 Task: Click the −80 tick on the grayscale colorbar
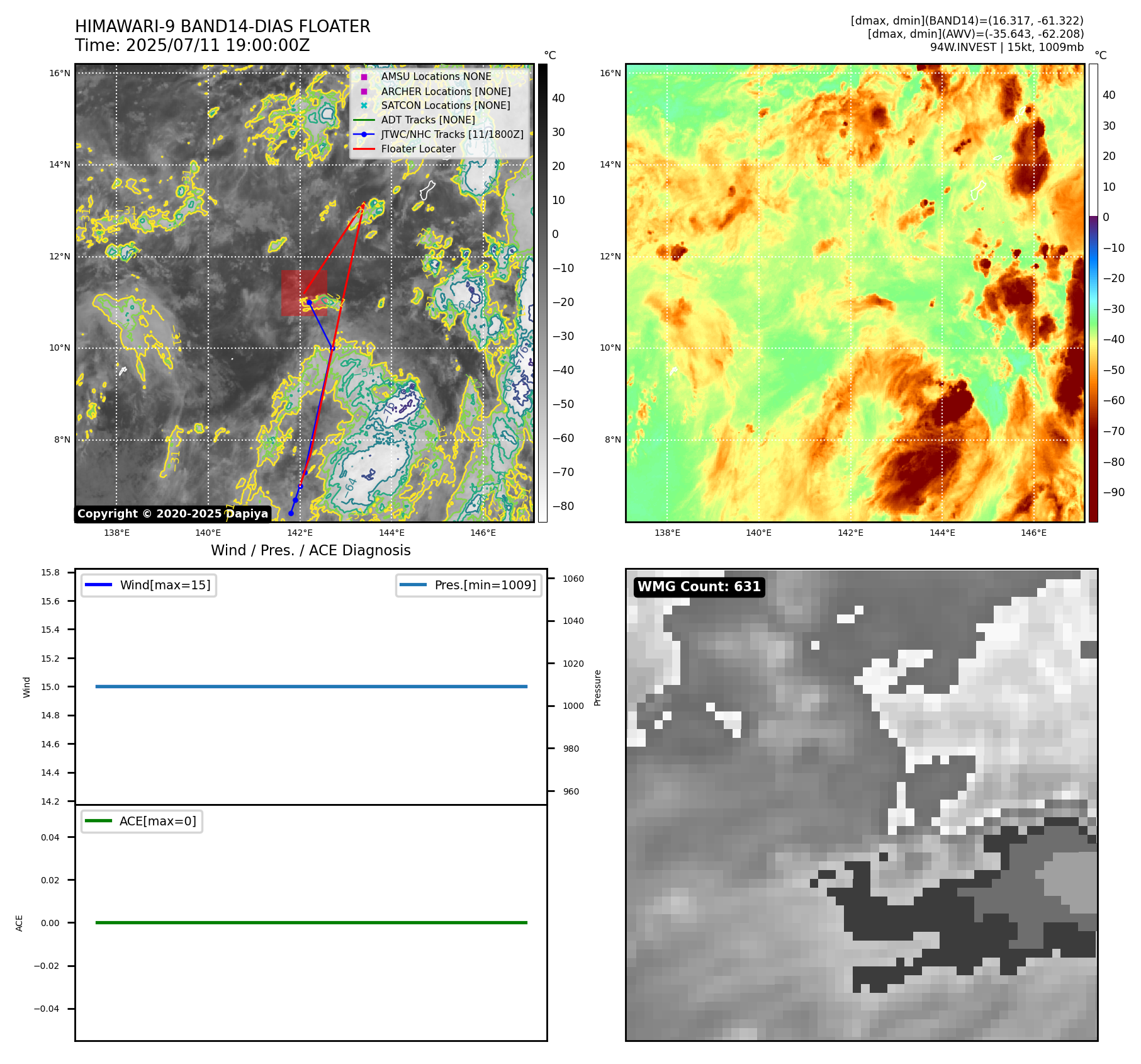pyautogui.click(x=563, y=506)
